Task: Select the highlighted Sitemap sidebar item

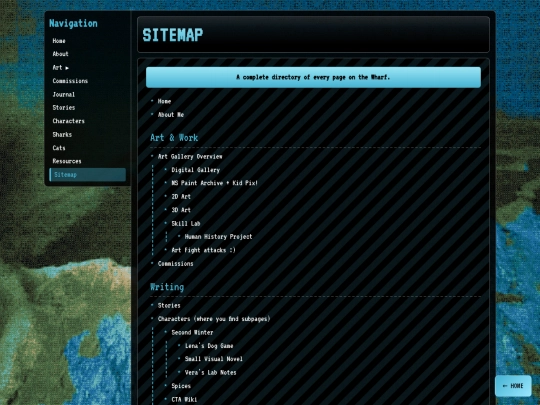Action: [x=87, y=175]
